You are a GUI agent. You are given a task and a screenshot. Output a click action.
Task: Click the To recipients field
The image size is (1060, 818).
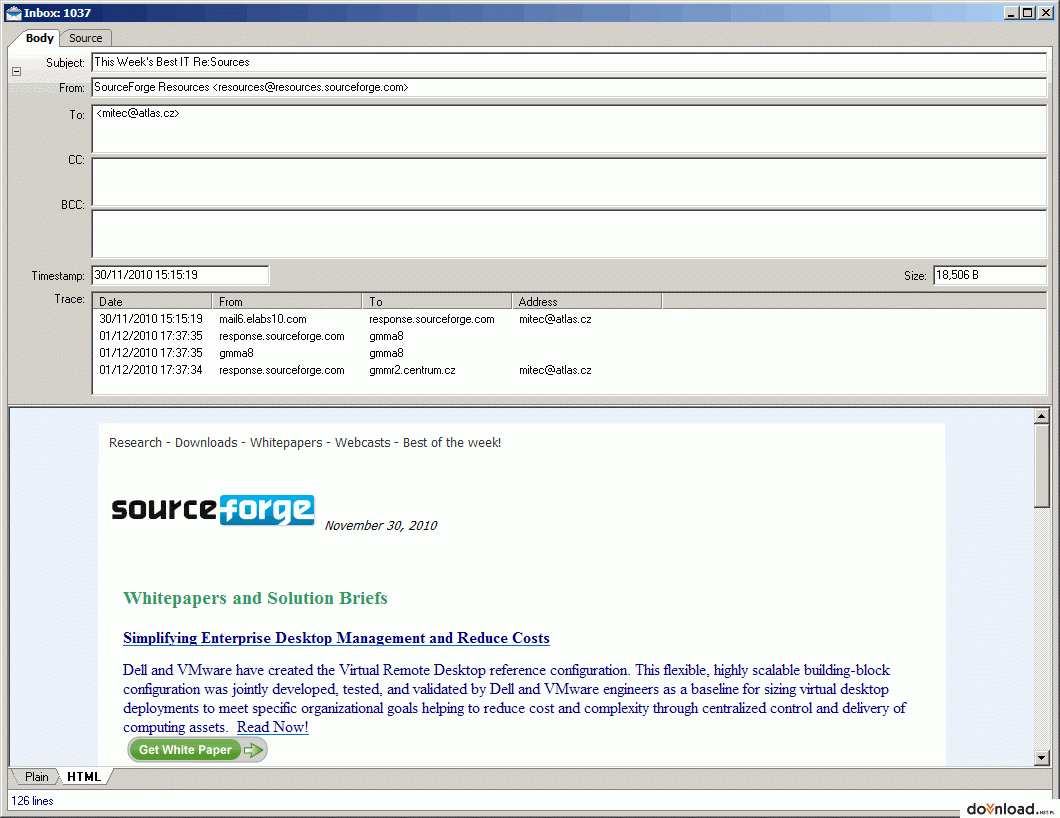(x=569, y=128)
